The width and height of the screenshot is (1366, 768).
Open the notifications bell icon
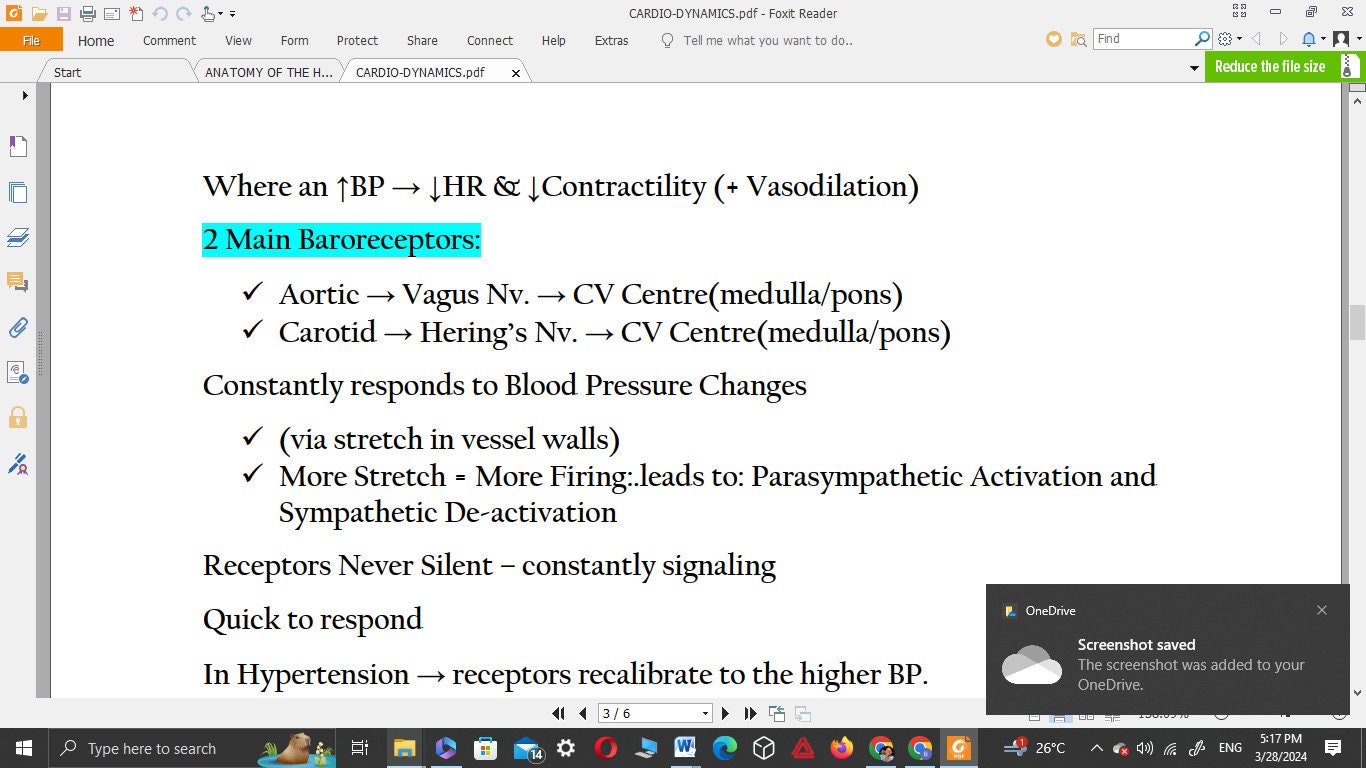pyautogui.click(x=1308, y=39)
